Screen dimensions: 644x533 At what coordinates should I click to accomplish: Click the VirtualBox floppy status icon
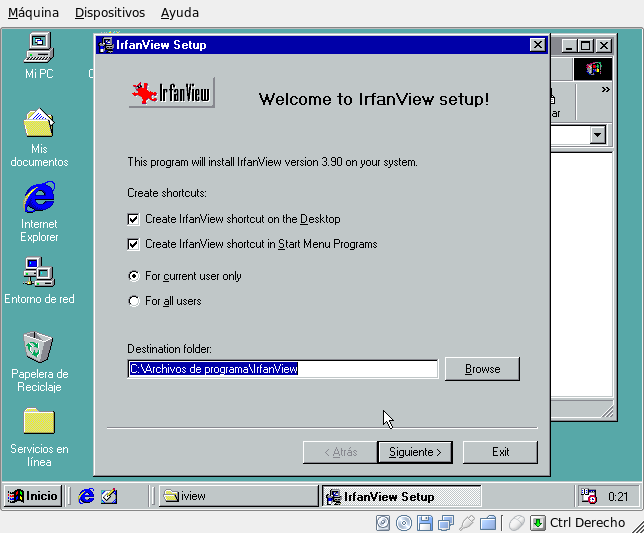point(425,523)
